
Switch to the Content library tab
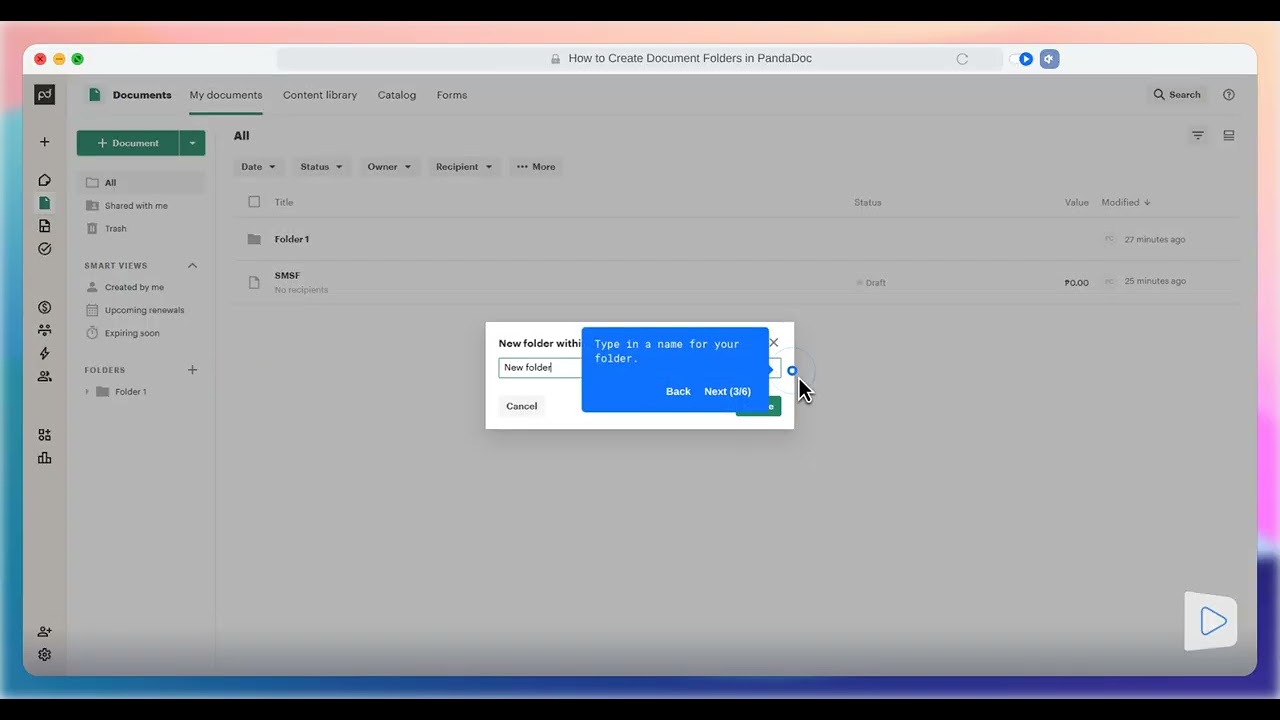(x=320, y=95)
